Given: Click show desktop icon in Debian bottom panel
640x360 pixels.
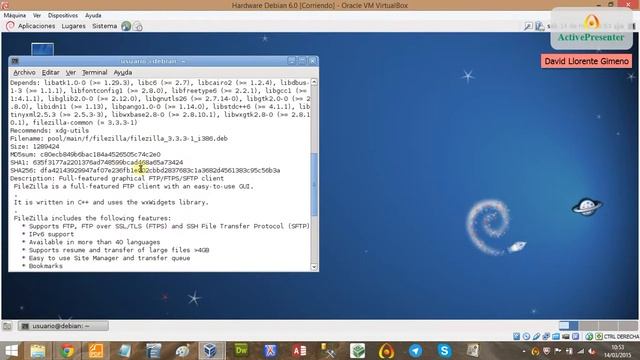Looking at the screenshot, I should coord(7,326).
